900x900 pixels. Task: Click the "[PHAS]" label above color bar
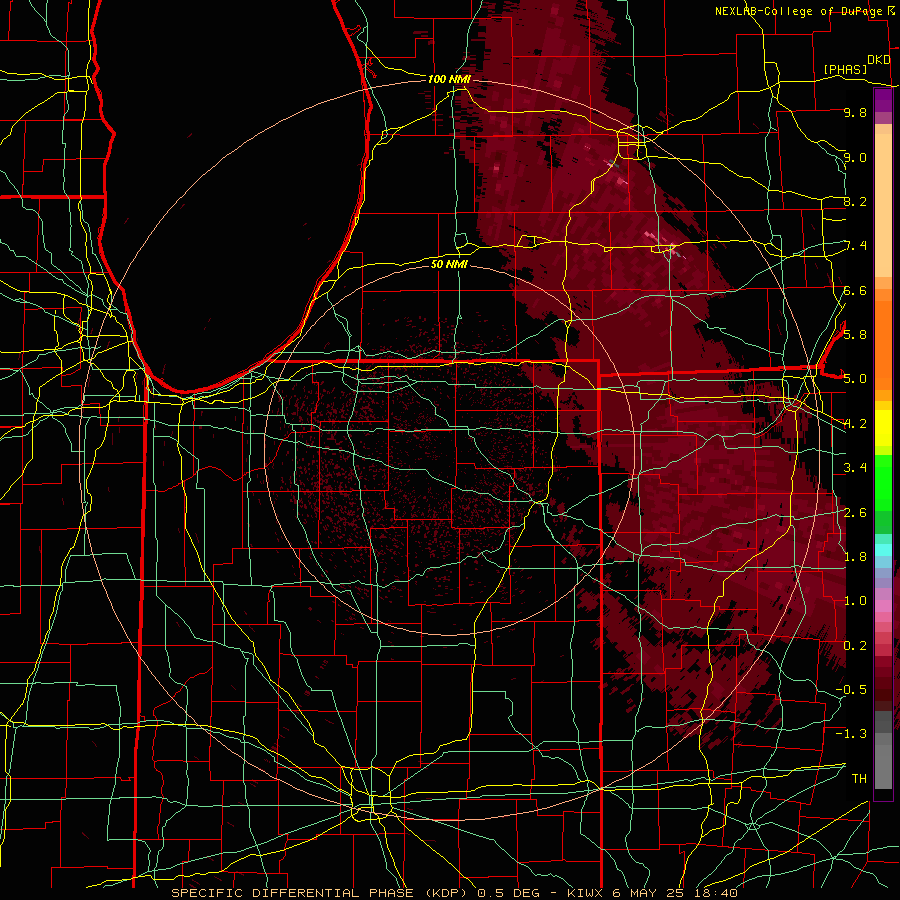(x=845, y=69)
